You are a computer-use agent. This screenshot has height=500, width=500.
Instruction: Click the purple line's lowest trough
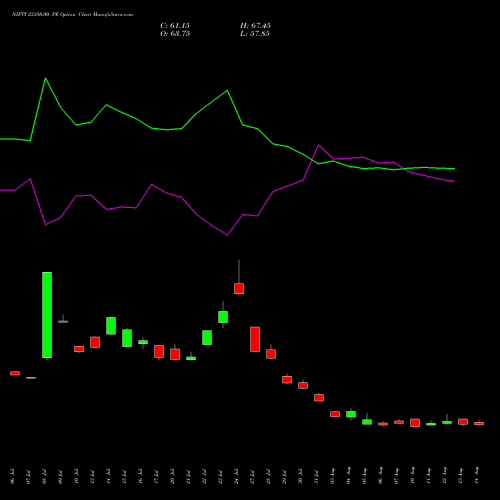(227, 235)
